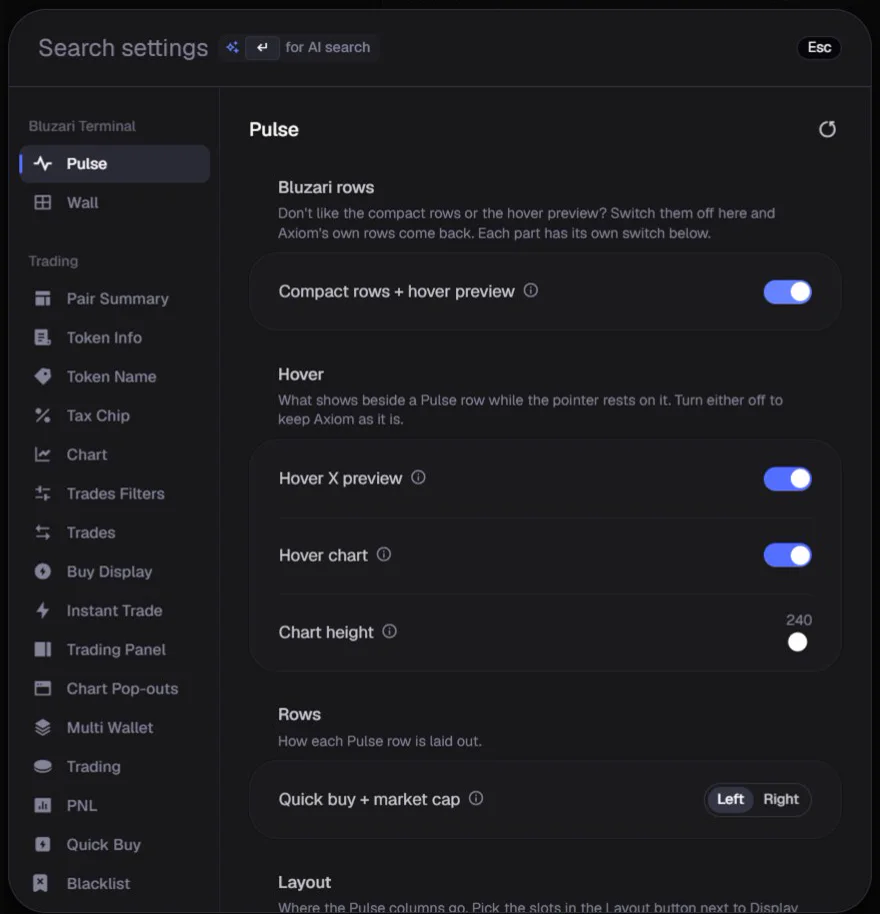Click the Hover section heading

coord(301,374)
